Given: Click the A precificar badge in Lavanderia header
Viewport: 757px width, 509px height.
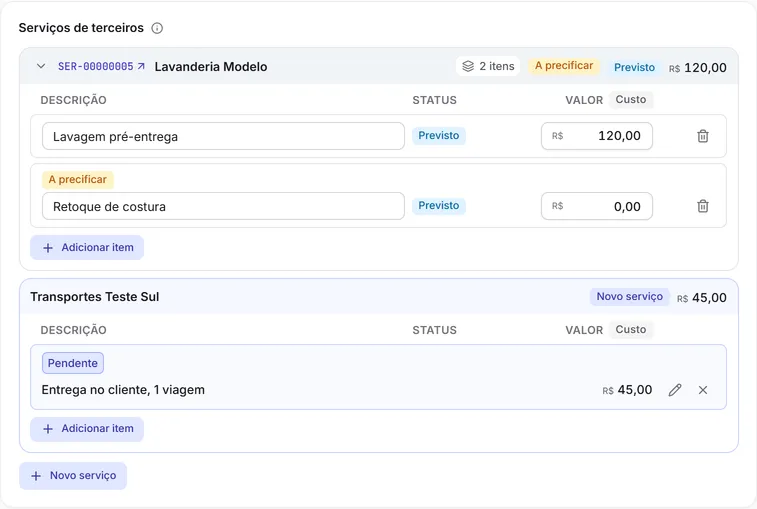Looking at the screenshot, I should (x=564, y=66).
